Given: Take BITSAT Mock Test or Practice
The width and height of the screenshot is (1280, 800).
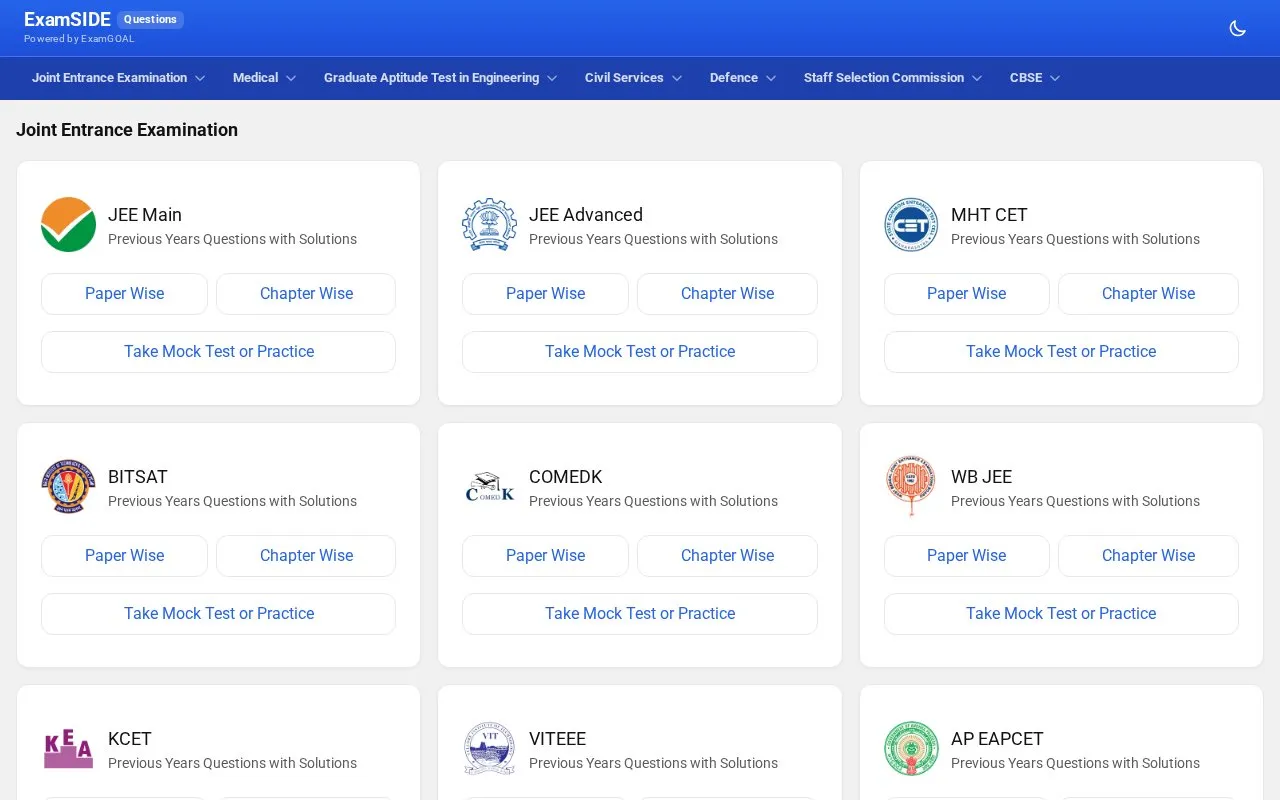Looking at the screenshot, I should [218, 614].
